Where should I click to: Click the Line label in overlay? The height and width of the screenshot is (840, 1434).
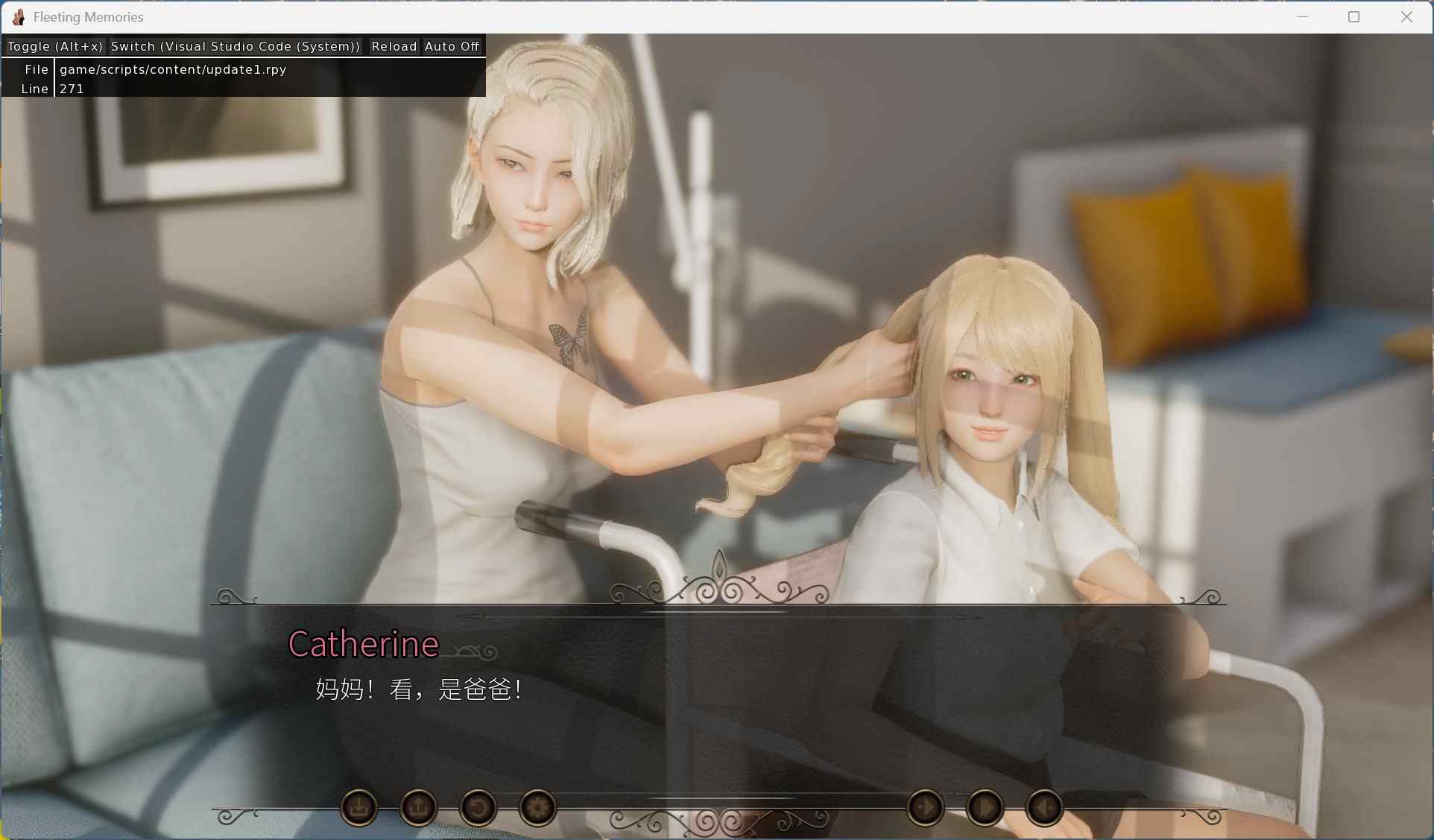[34, 89]
